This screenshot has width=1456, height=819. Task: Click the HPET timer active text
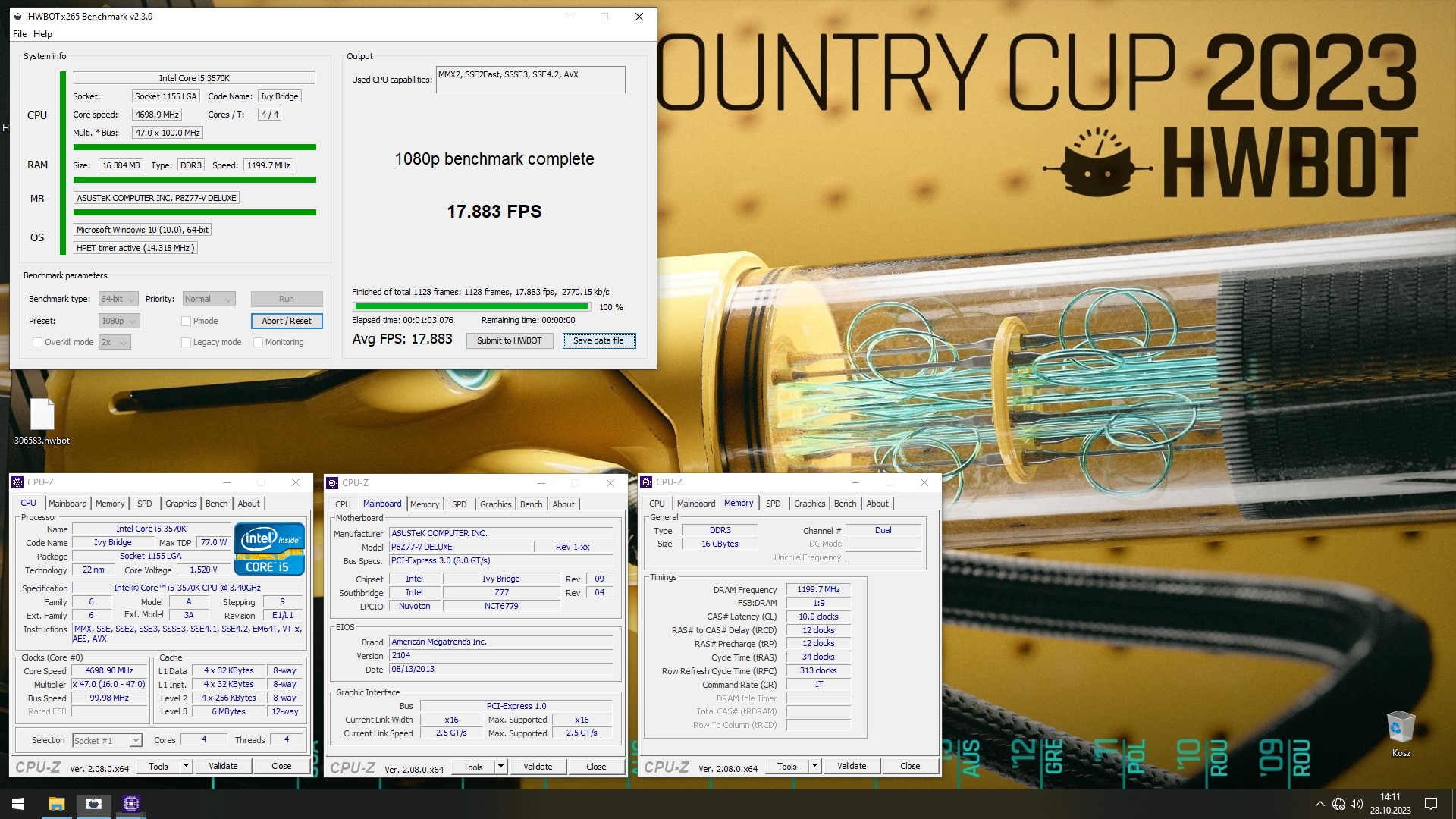[135, 248]
